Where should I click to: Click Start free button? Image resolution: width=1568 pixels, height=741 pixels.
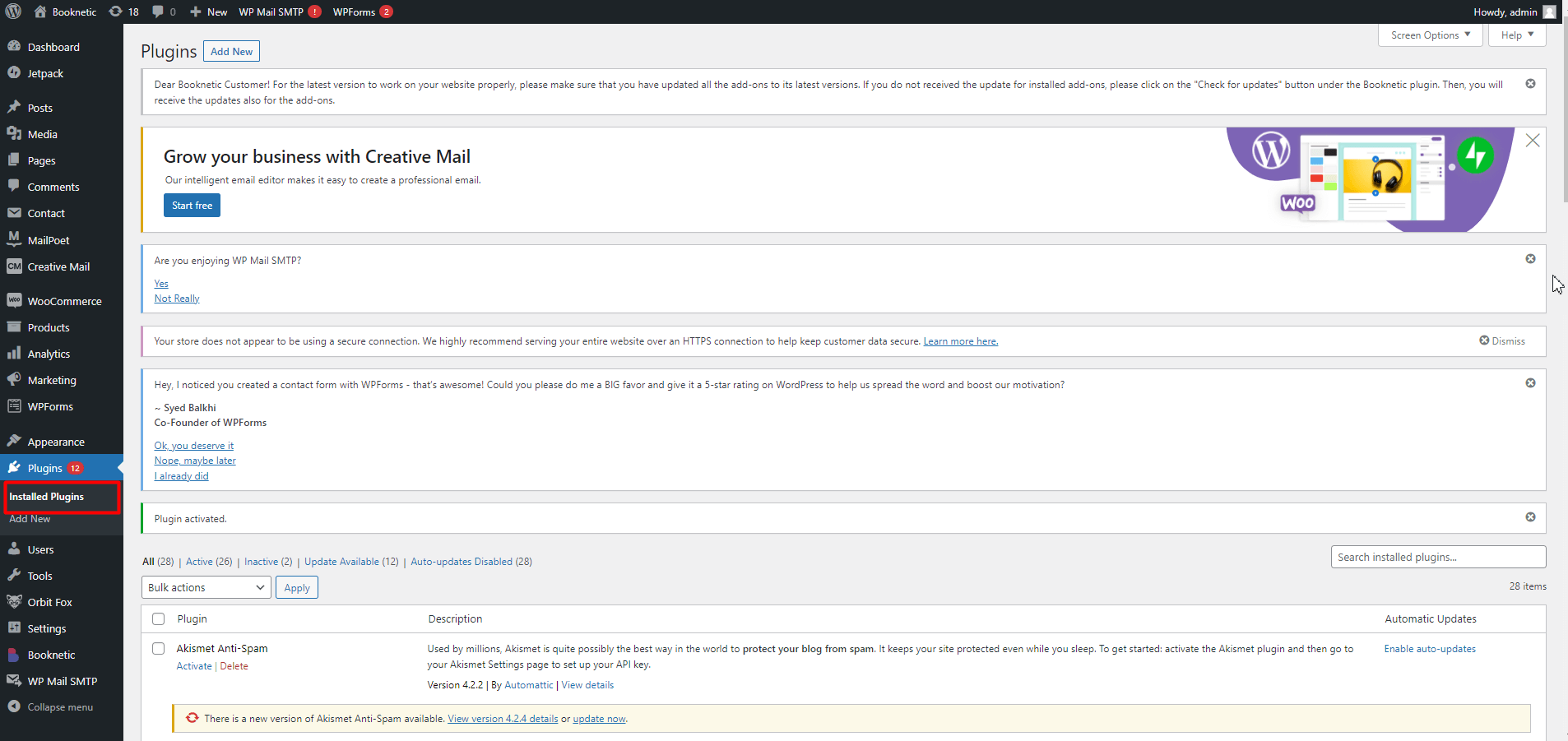coord(192,206)
